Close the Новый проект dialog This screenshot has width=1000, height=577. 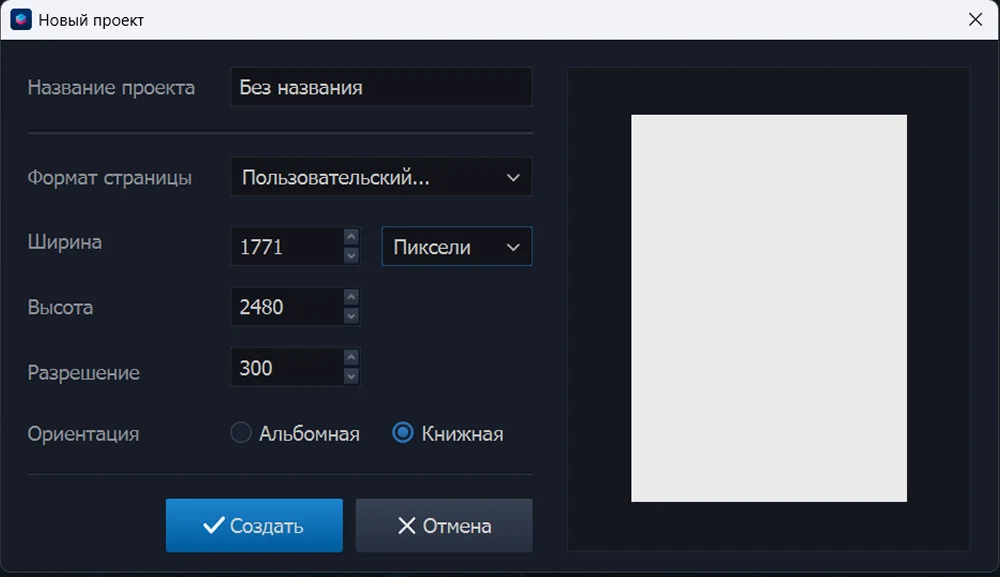click(975, 20)
